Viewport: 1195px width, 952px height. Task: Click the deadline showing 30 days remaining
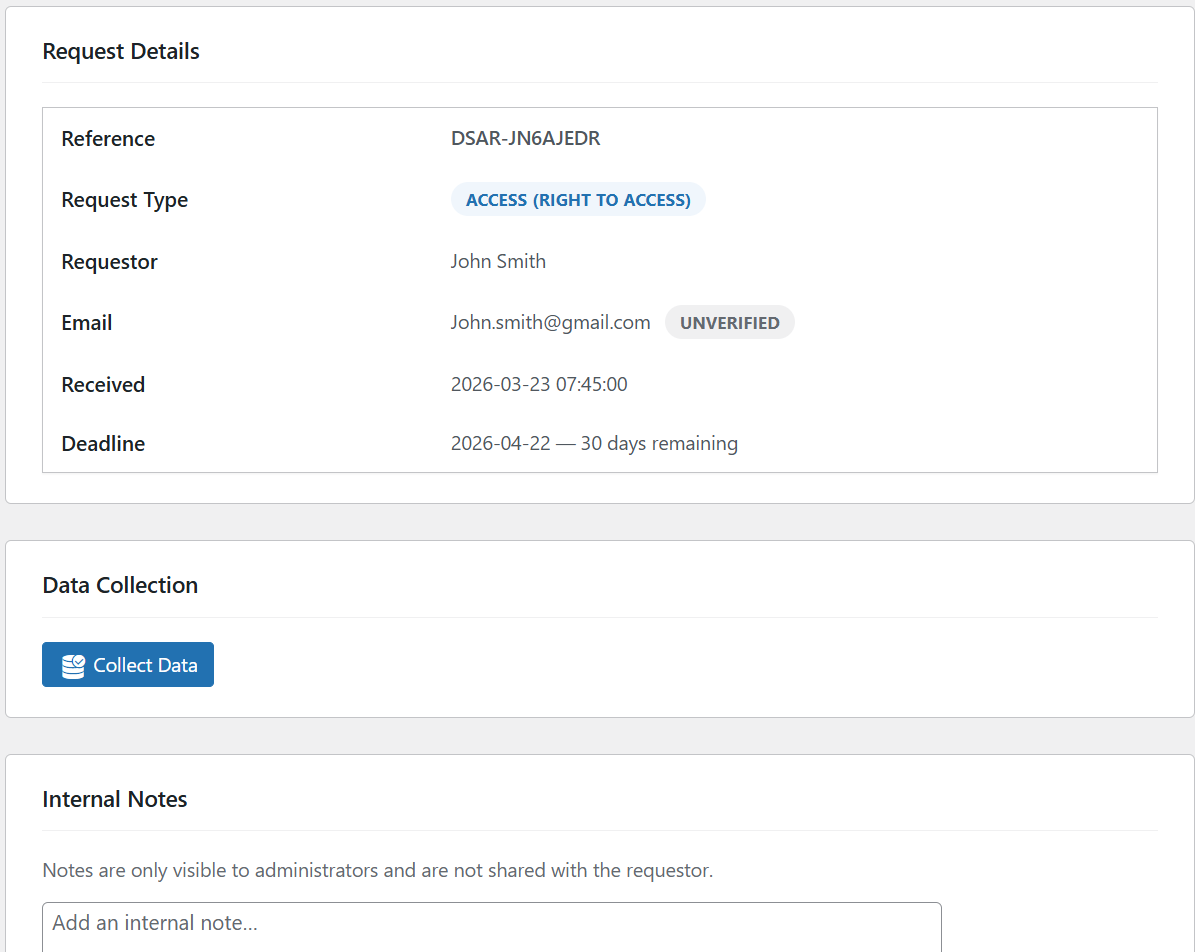(x=594, y=444)
